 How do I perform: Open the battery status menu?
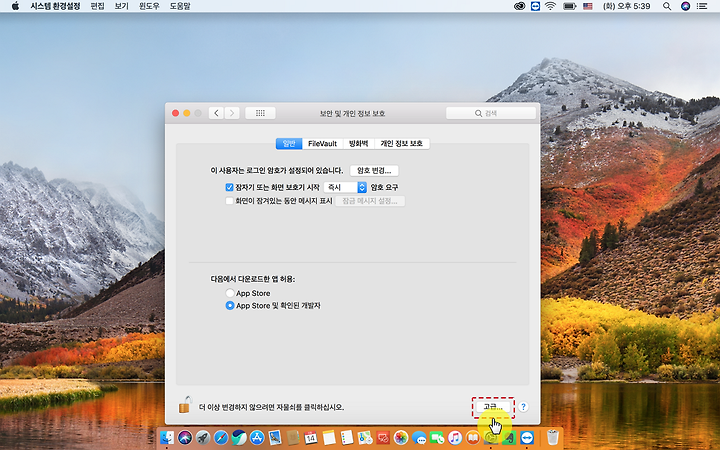click(569, 6)
